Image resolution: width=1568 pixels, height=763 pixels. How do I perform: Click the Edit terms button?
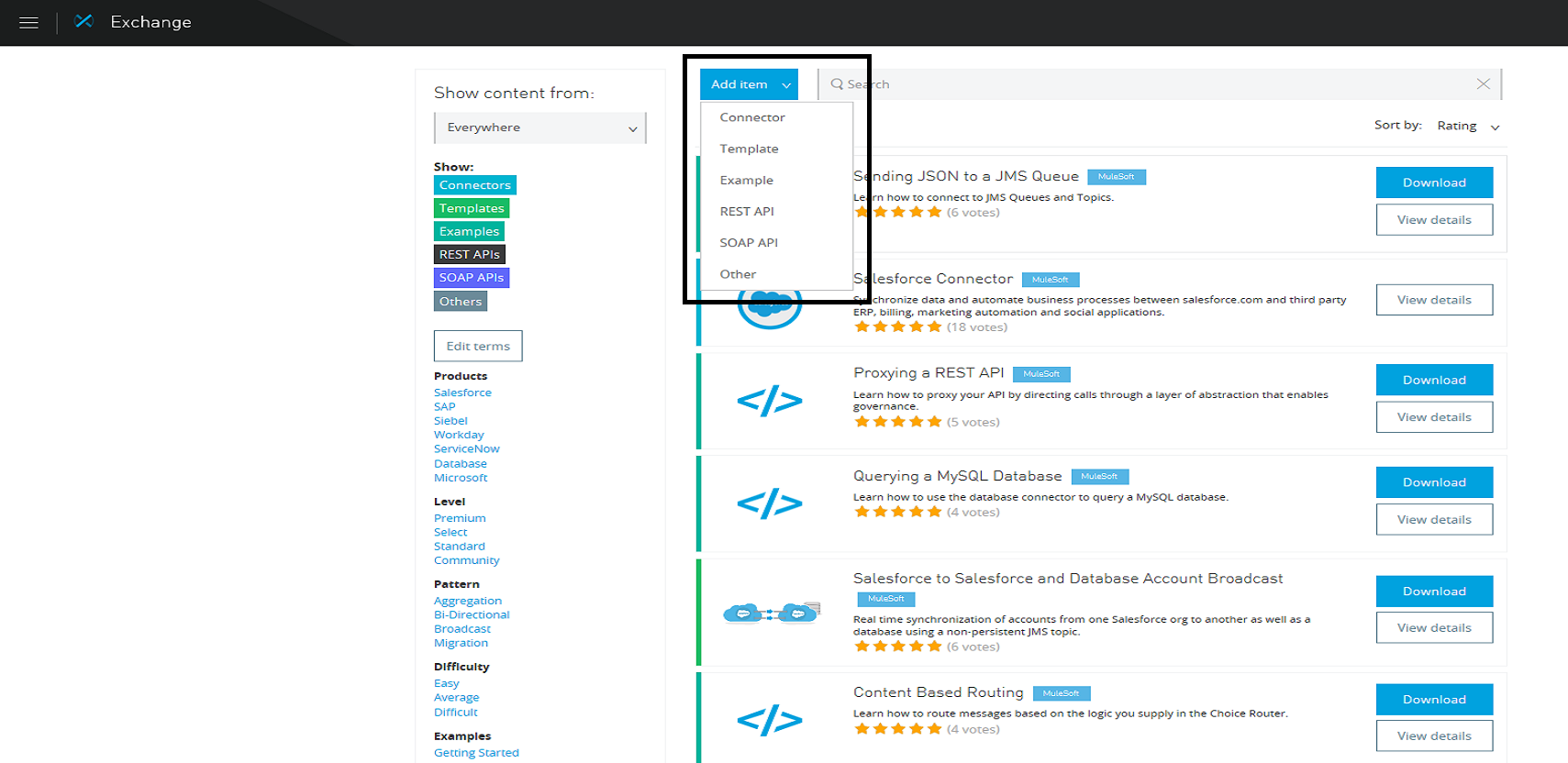tap(478, 346)
